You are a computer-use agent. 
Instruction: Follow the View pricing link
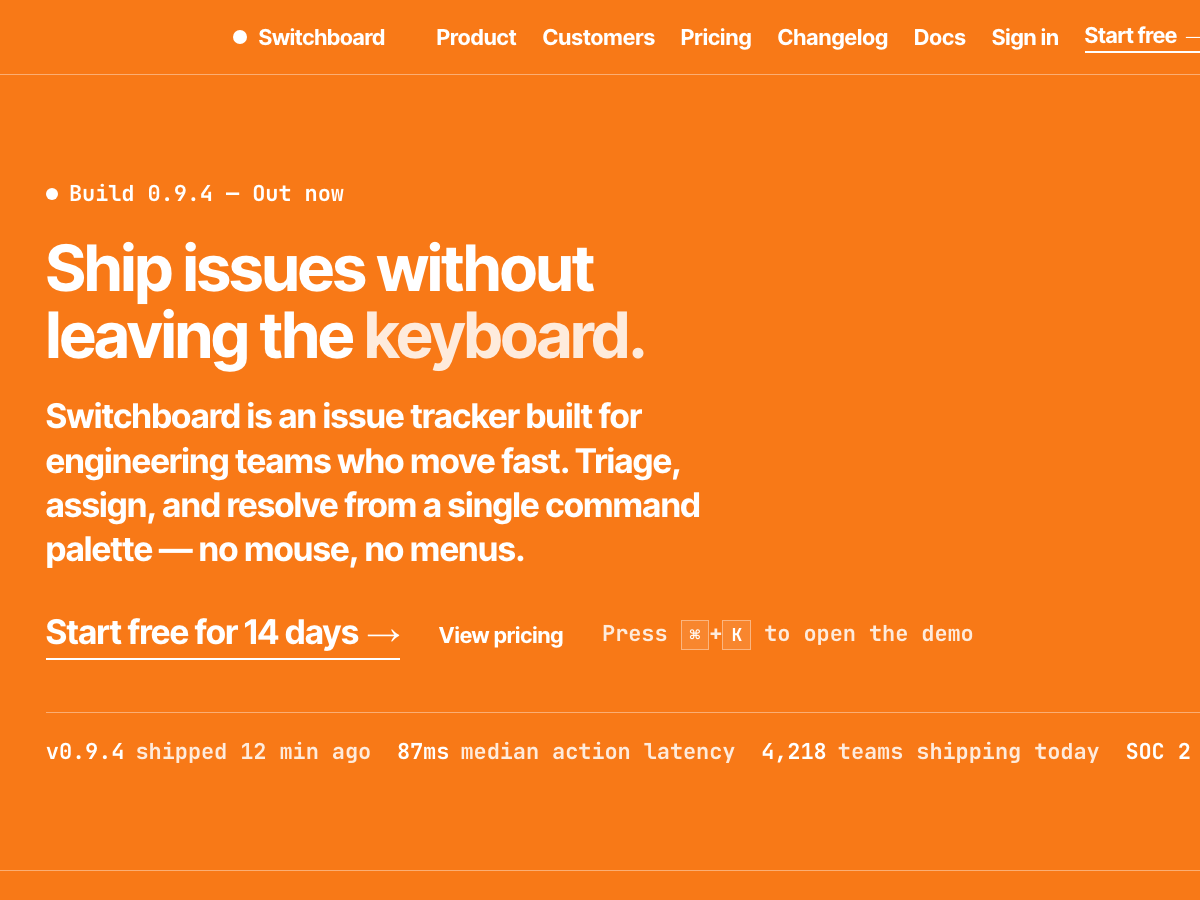(x=501, y=635)
